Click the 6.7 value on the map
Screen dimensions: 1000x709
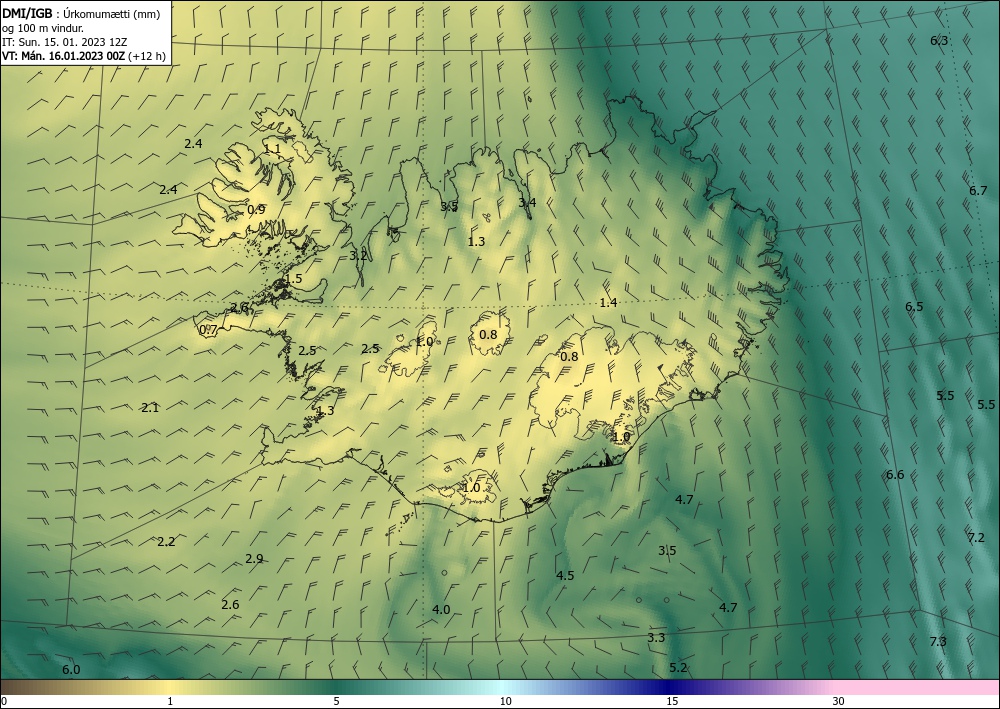978,191
